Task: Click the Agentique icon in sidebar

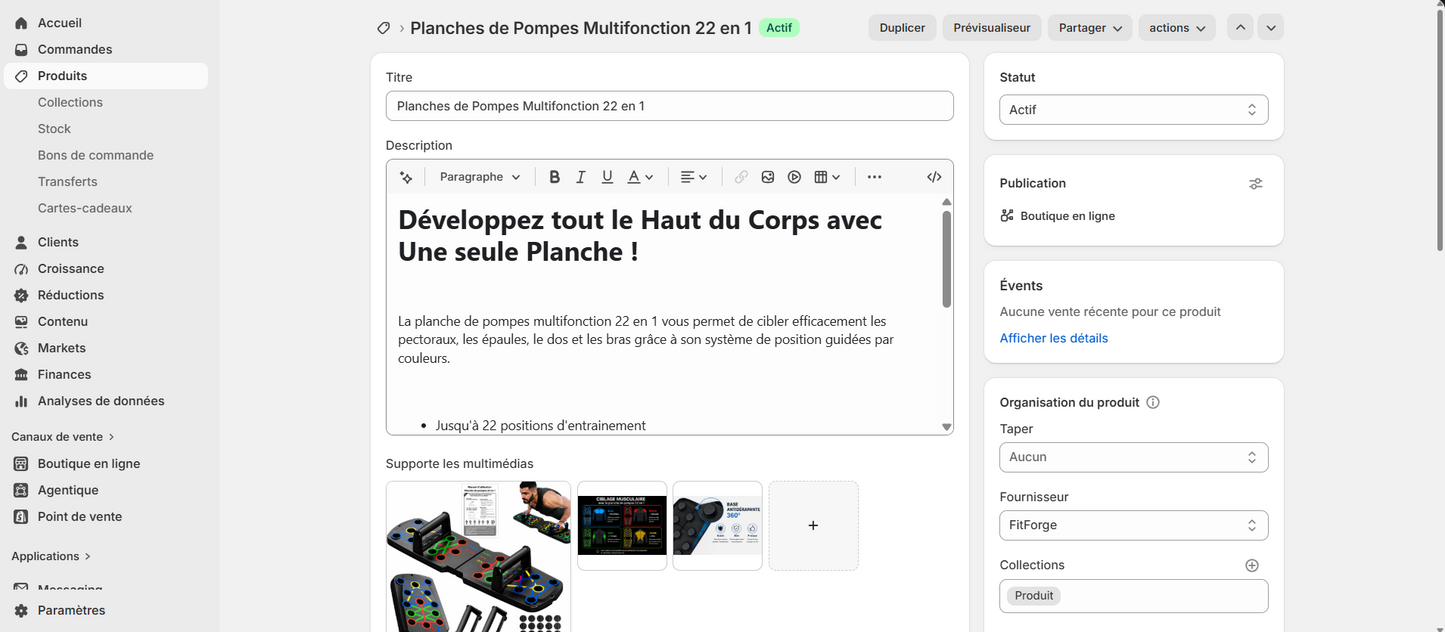Action: [x=21, y=490]
